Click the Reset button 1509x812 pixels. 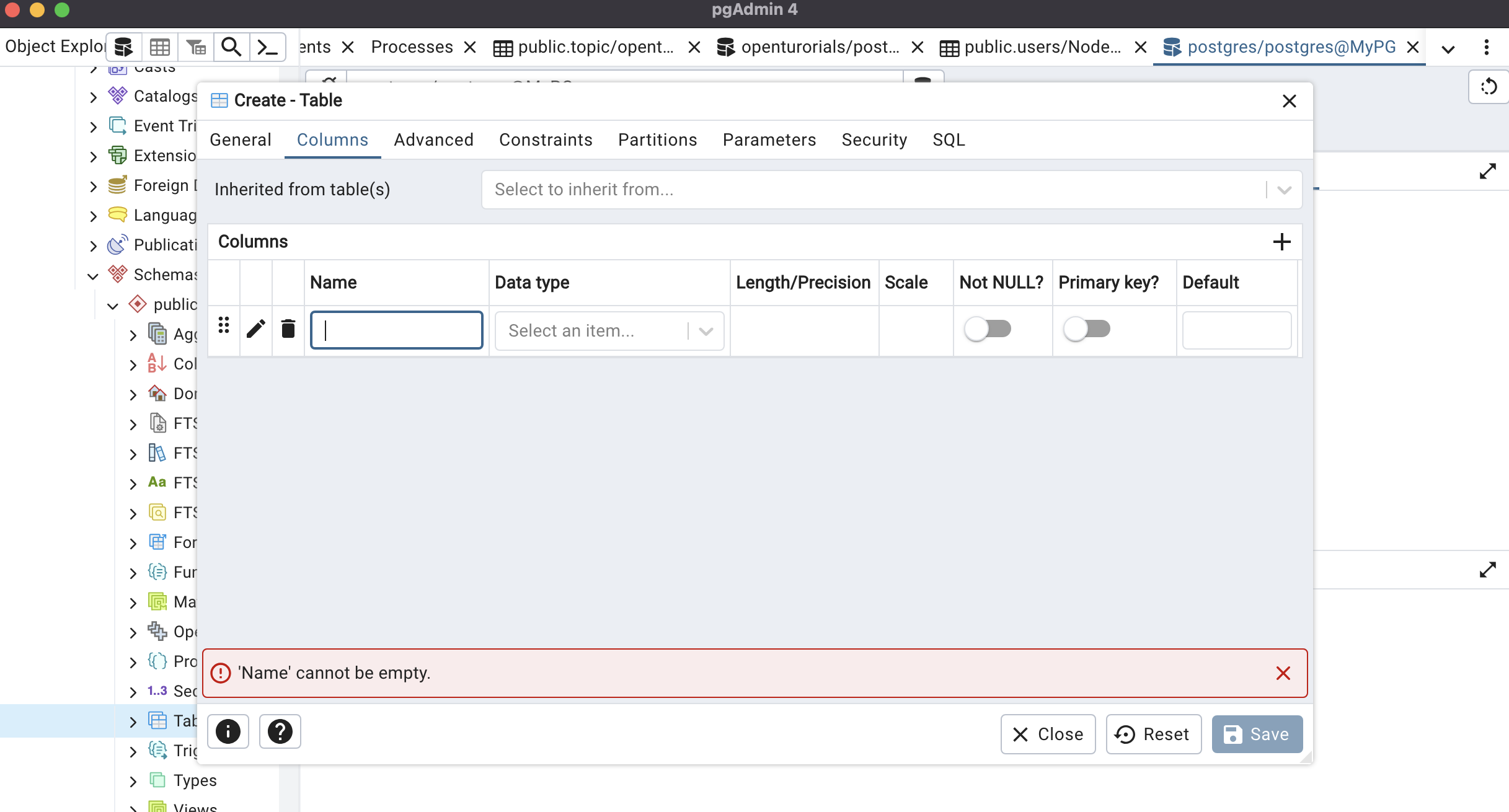(1153, 735)
